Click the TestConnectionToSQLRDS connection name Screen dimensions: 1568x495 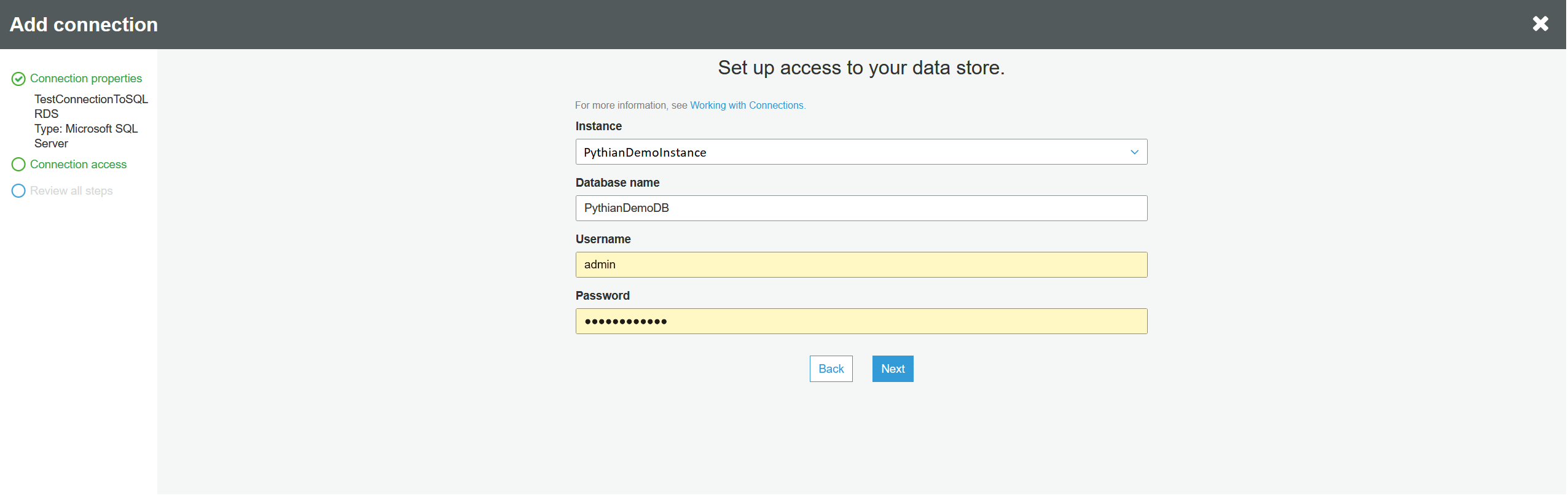(90, 106)
